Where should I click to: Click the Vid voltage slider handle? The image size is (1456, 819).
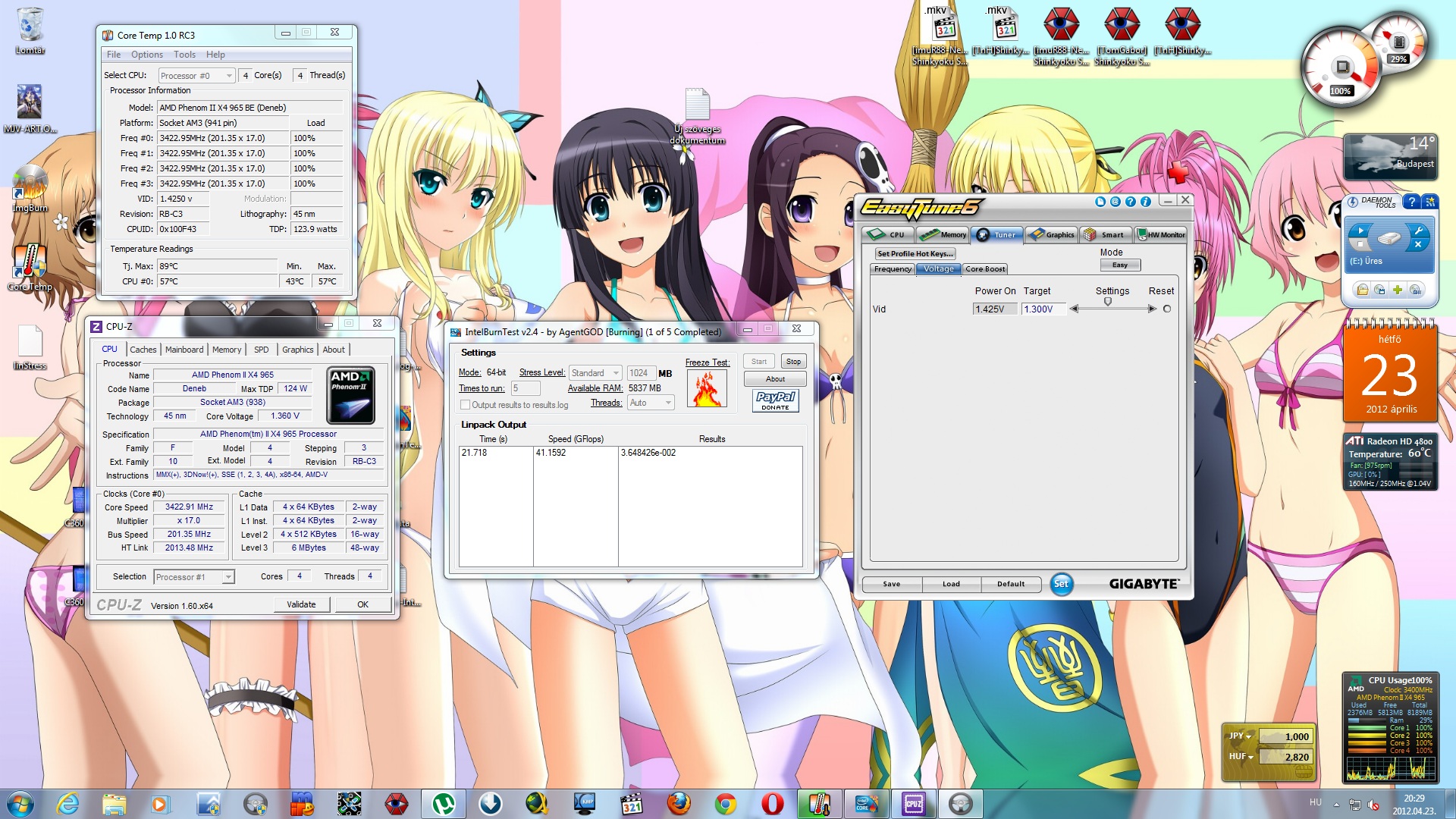point(1108,303)
